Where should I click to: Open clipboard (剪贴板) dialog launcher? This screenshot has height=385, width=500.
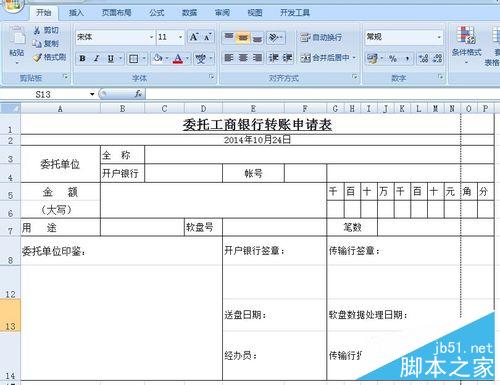click(x=65, y=77)
